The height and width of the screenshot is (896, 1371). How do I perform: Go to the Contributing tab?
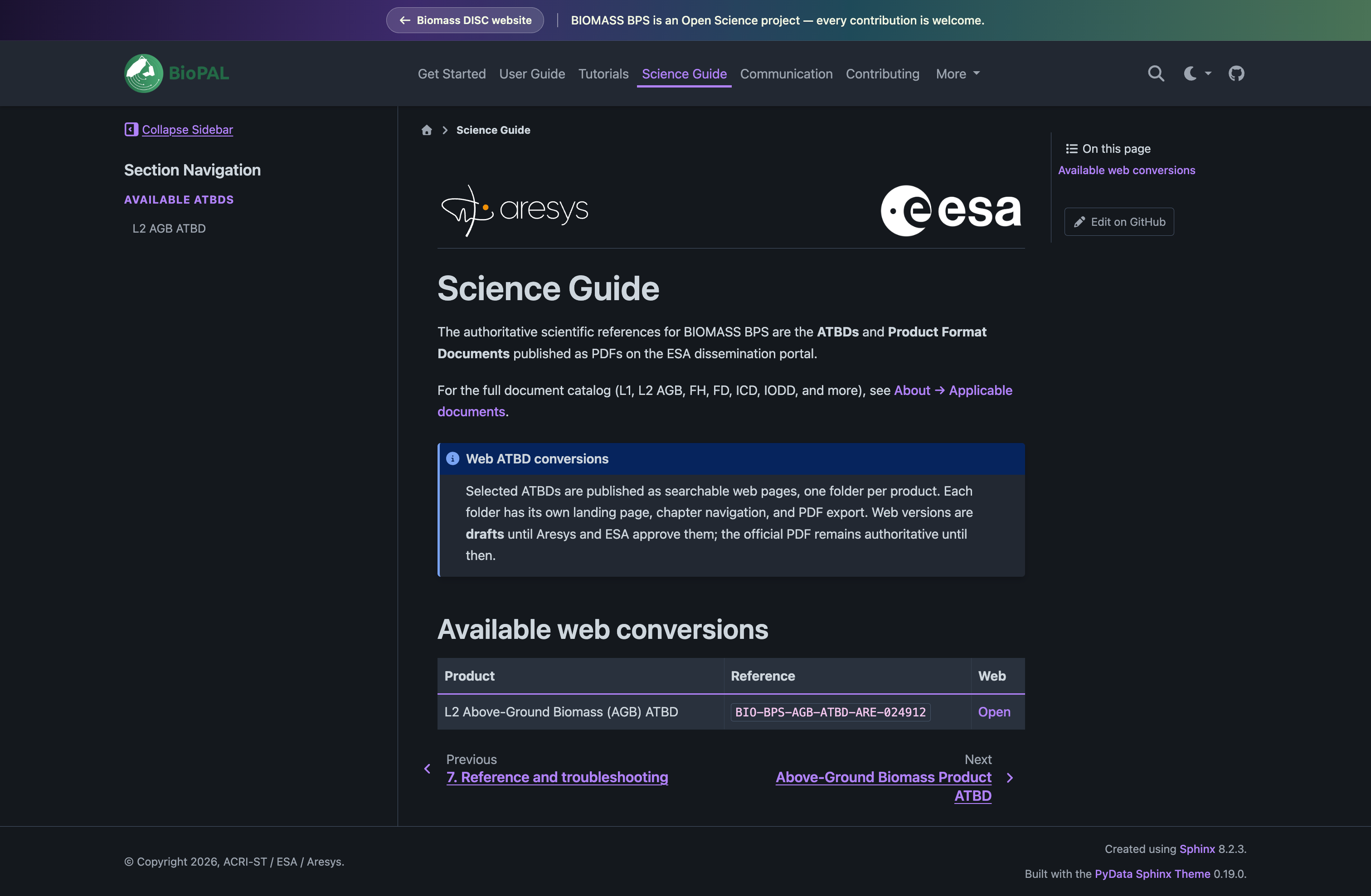coord(882,74)
